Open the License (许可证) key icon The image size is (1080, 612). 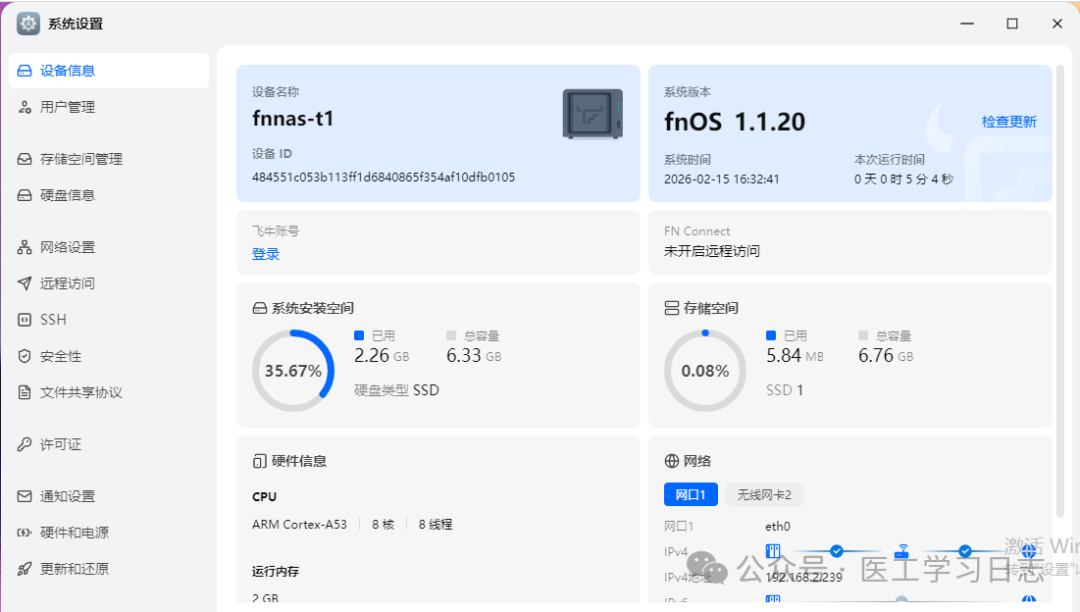(x=25, y=444)
